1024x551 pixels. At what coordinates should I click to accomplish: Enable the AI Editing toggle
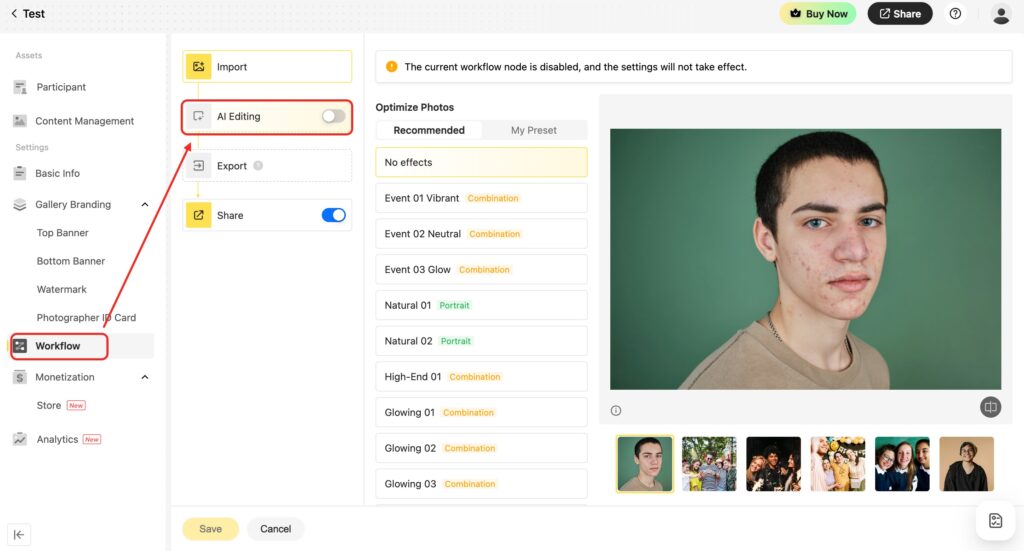coord(333,117)
